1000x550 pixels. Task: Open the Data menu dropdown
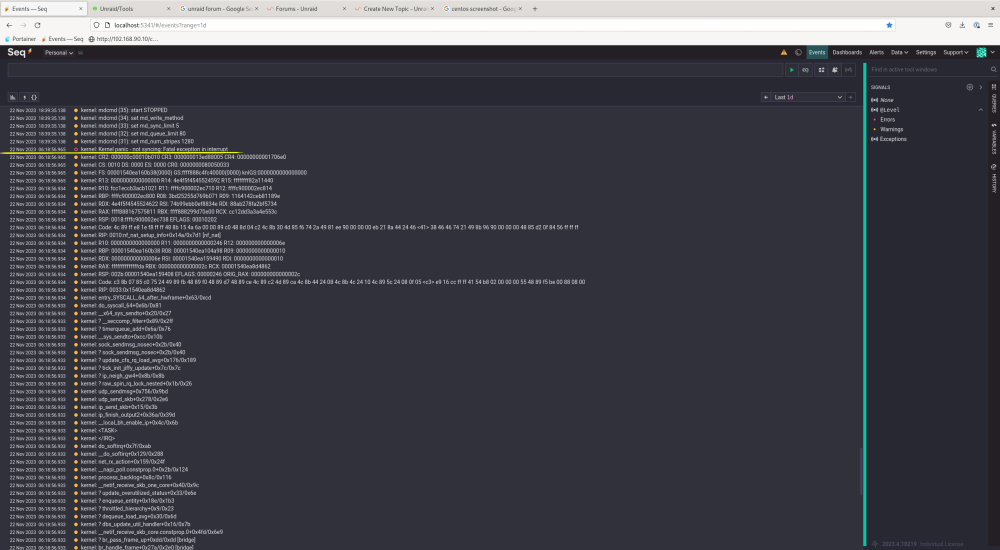[899, 52]
